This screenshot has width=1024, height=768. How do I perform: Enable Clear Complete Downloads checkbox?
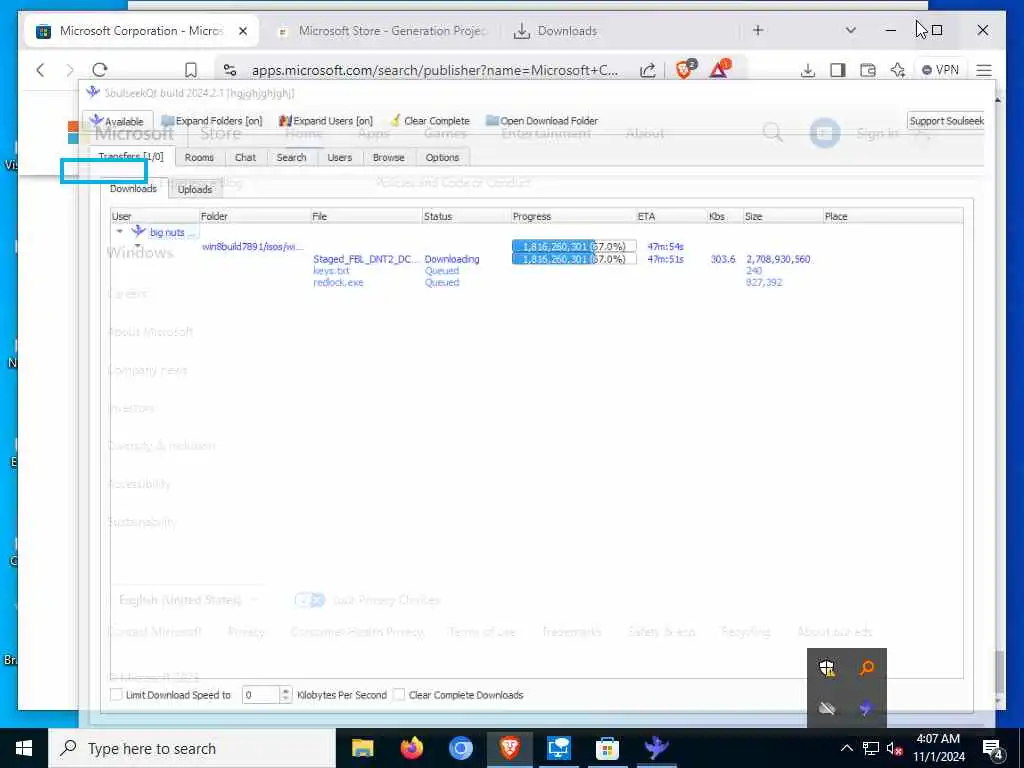(399, 695)
